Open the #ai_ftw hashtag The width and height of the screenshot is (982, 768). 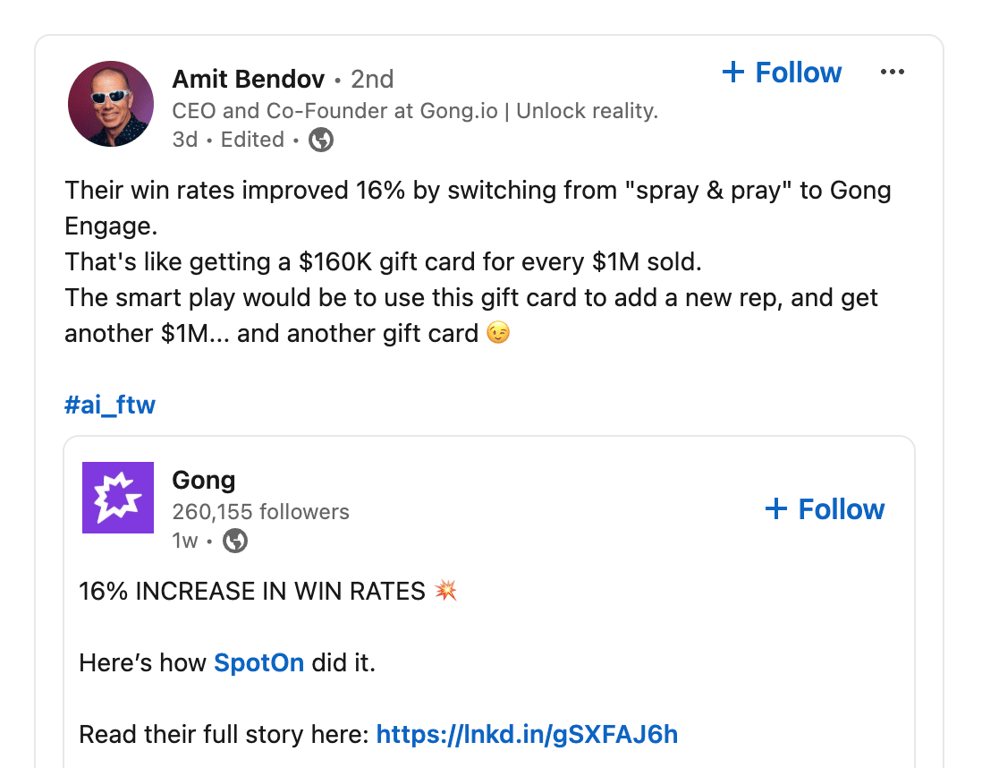click(110, 405)
